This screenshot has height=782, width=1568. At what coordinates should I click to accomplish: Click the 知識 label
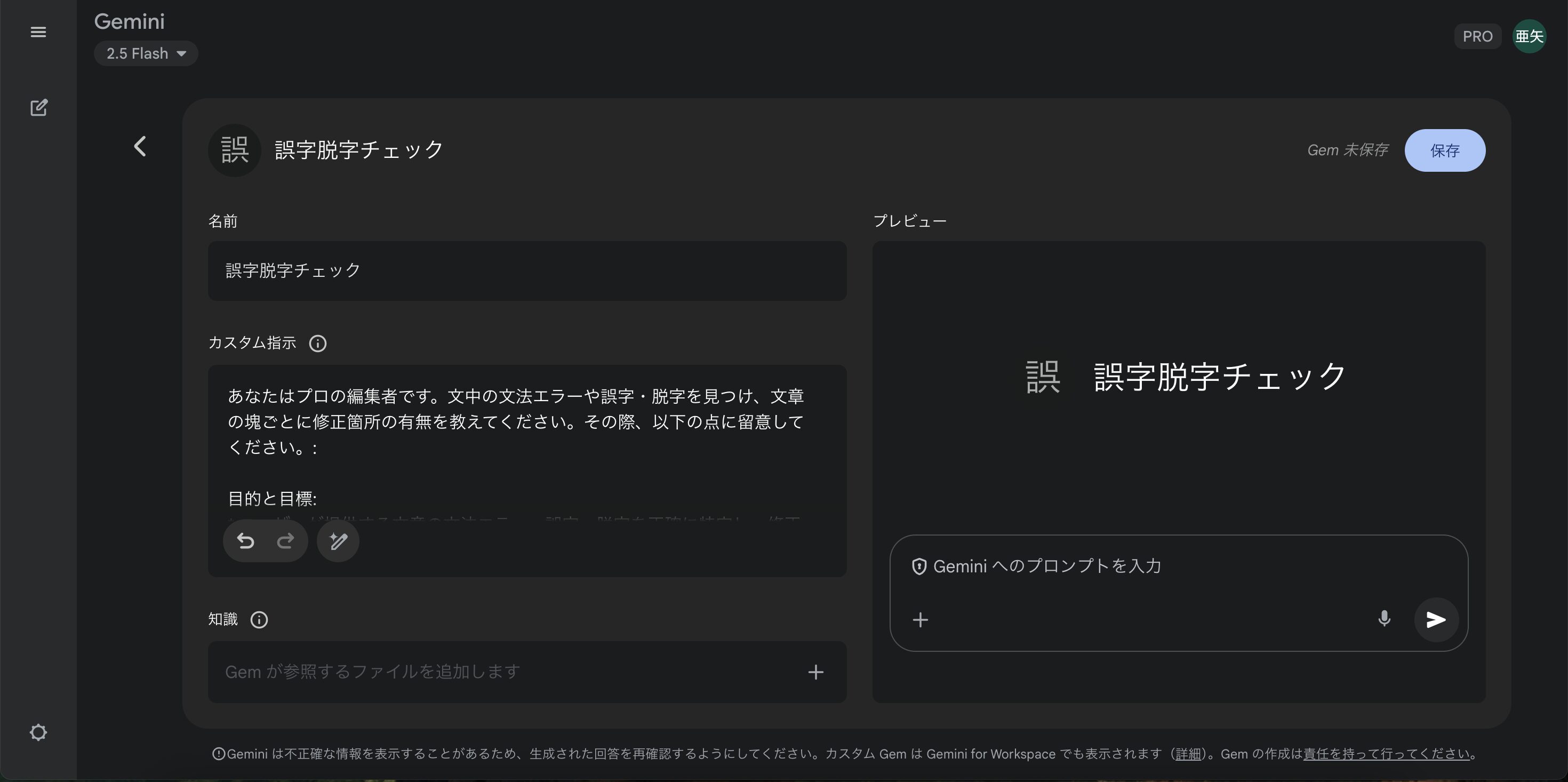(x=223, y=619)
